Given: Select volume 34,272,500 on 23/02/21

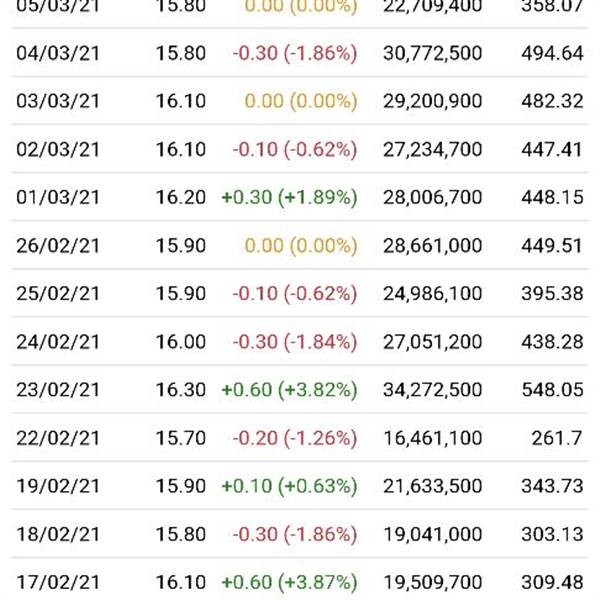Looking at the screenshot, I should 432,390.
